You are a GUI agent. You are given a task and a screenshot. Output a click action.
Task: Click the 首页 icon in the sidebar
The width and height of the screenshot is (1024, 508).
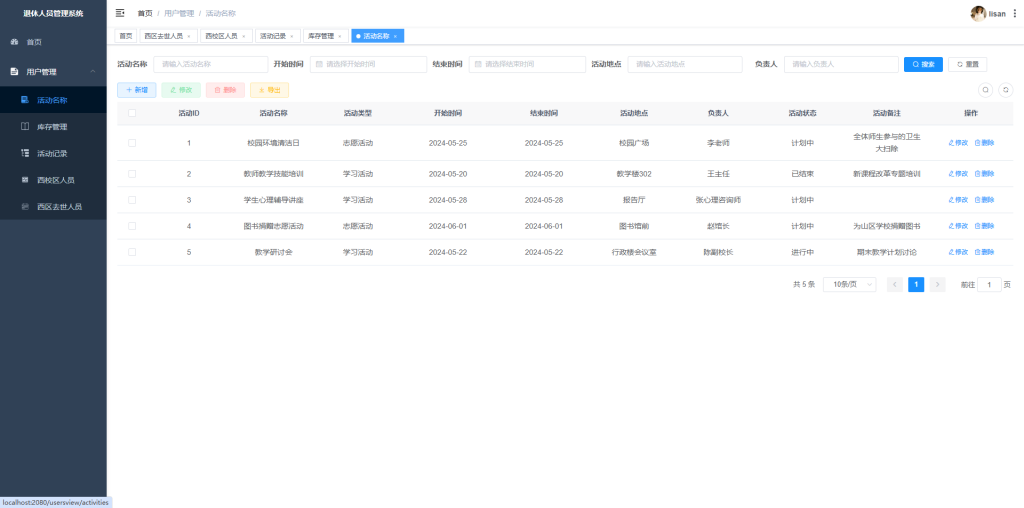(14, 42)
